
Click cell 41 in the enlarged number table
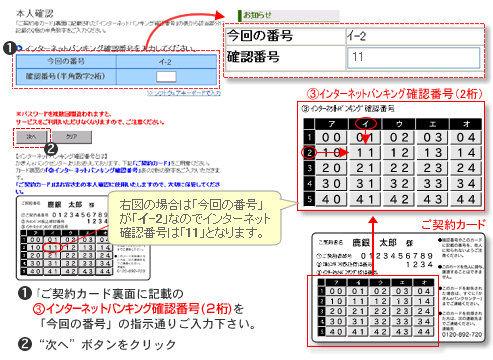[365, 199]
